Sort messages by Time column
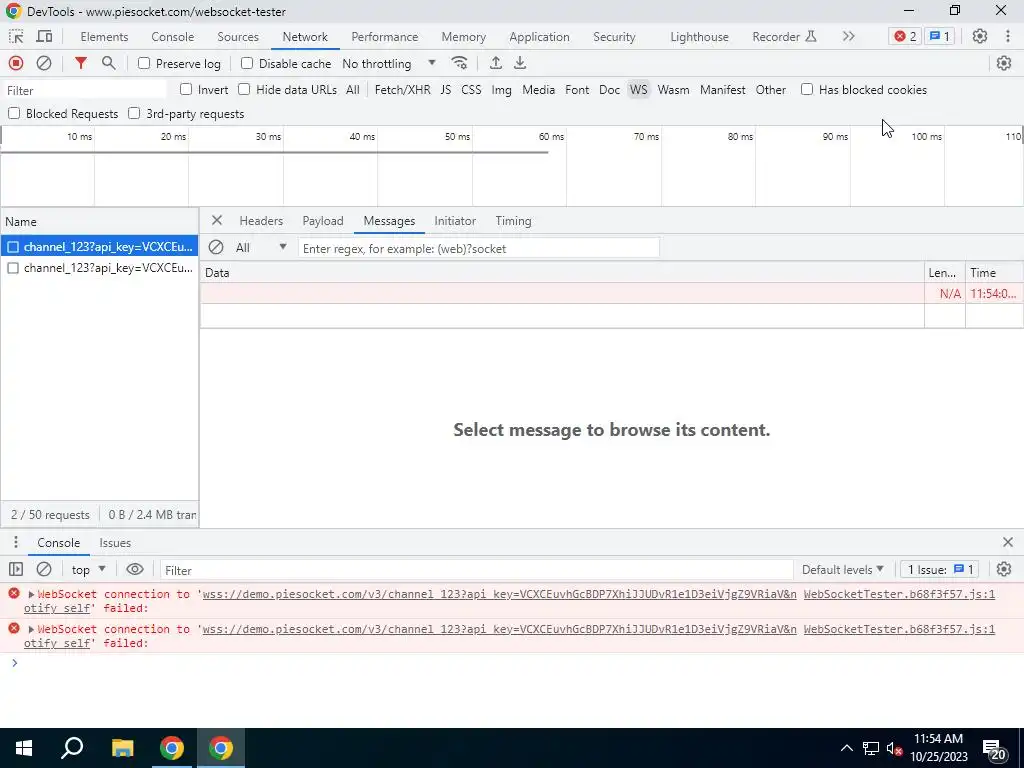The image size is (1024, 768). (x=993, y=272)
